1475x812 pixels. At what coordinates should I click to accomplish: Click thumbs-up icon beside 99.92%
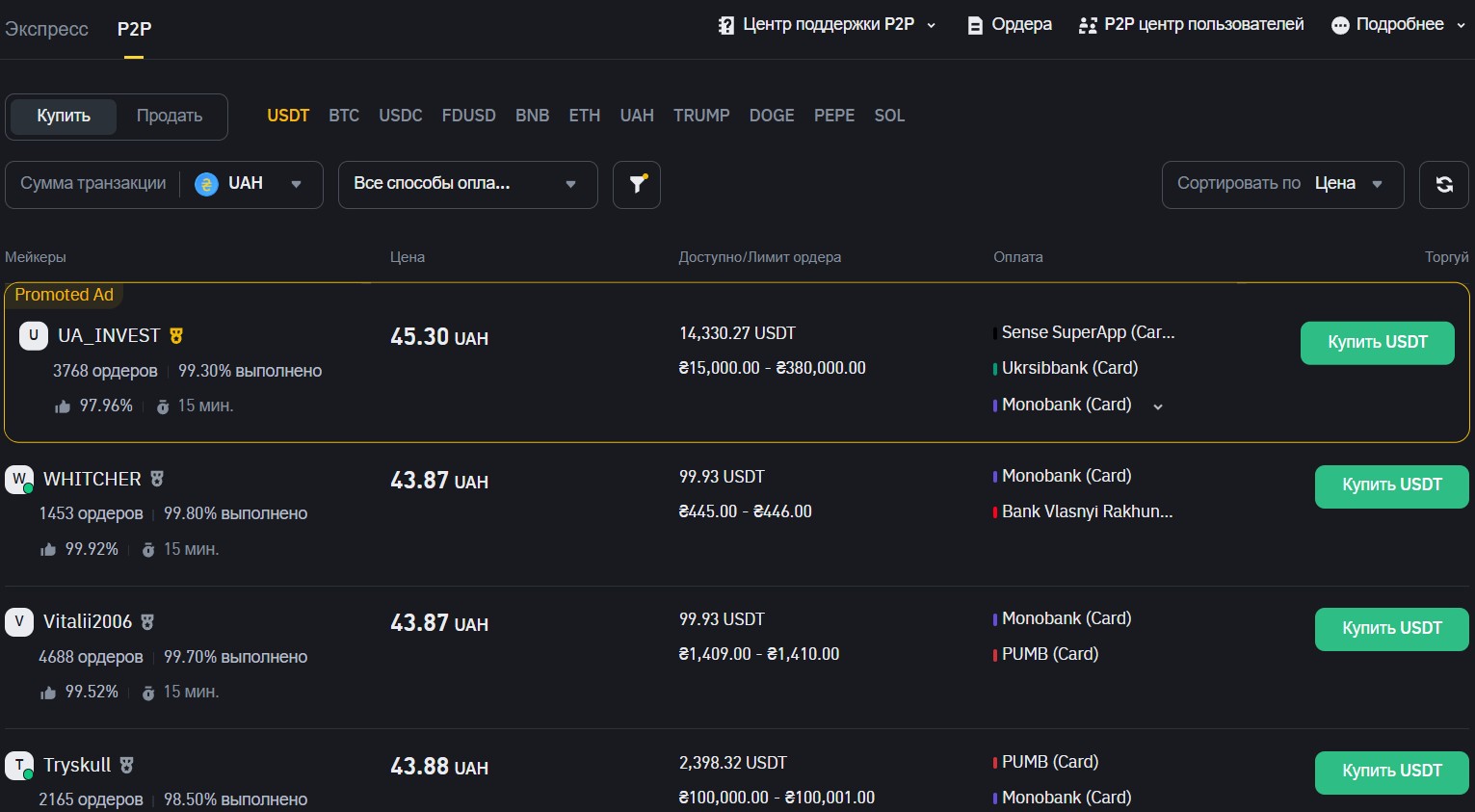[48, 550]
